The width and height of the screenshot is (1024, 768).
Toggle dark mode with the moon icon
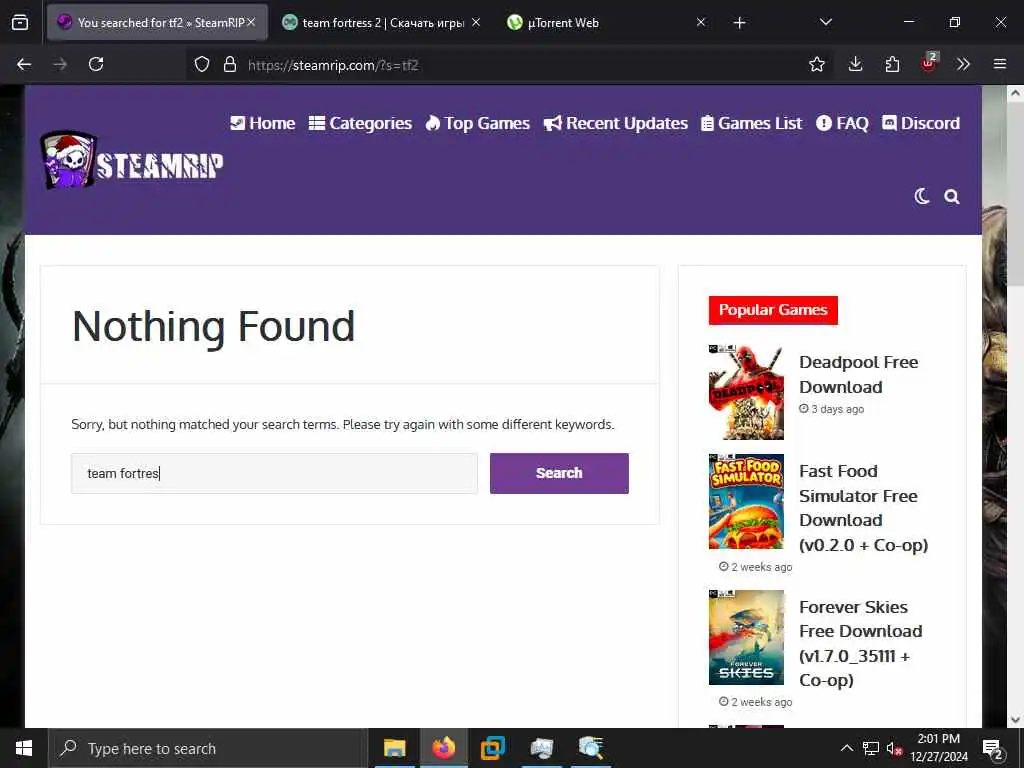(921, 197)
